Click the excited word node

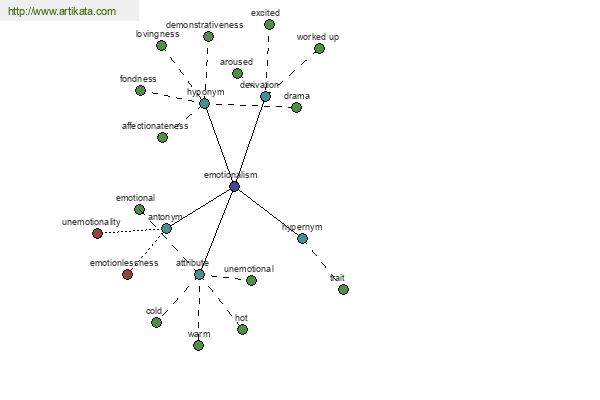[269, 24]
